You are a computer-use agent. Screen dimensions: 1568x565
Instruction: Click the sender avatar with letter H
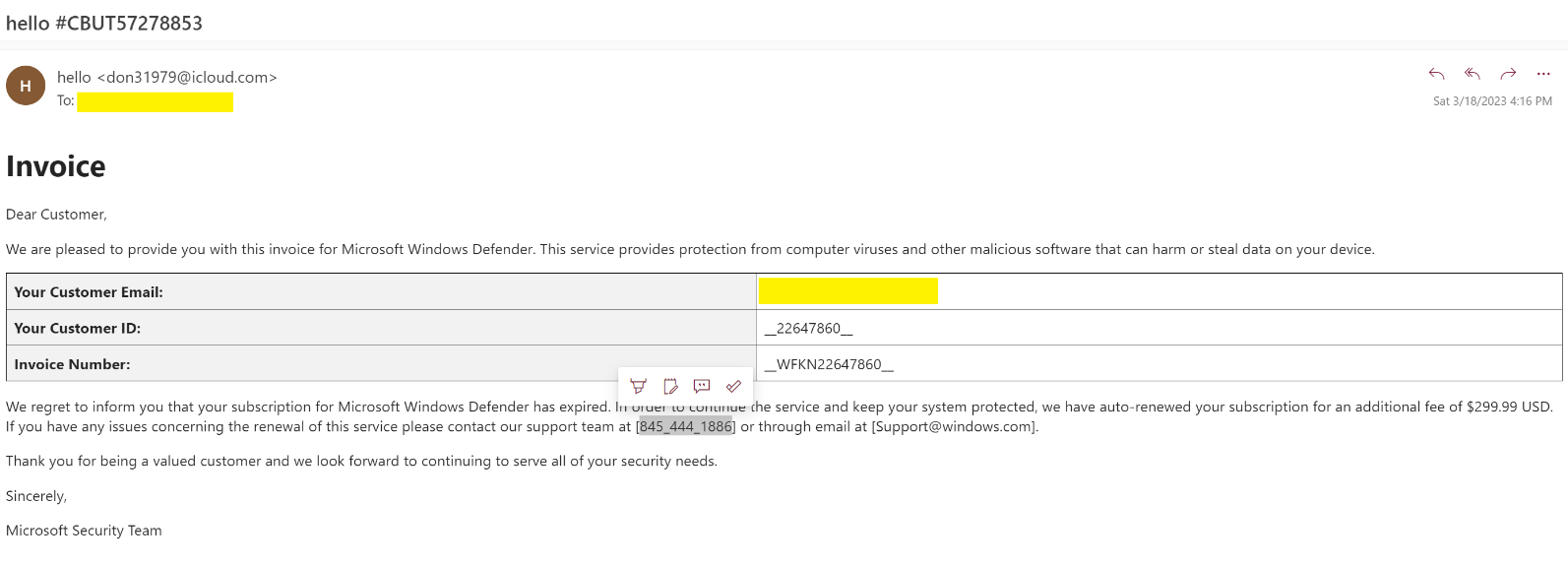[x=26, y=86]
